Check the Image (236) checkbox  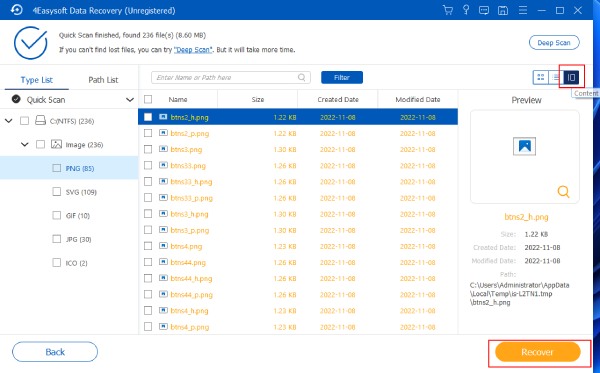(x=40, y=145)
